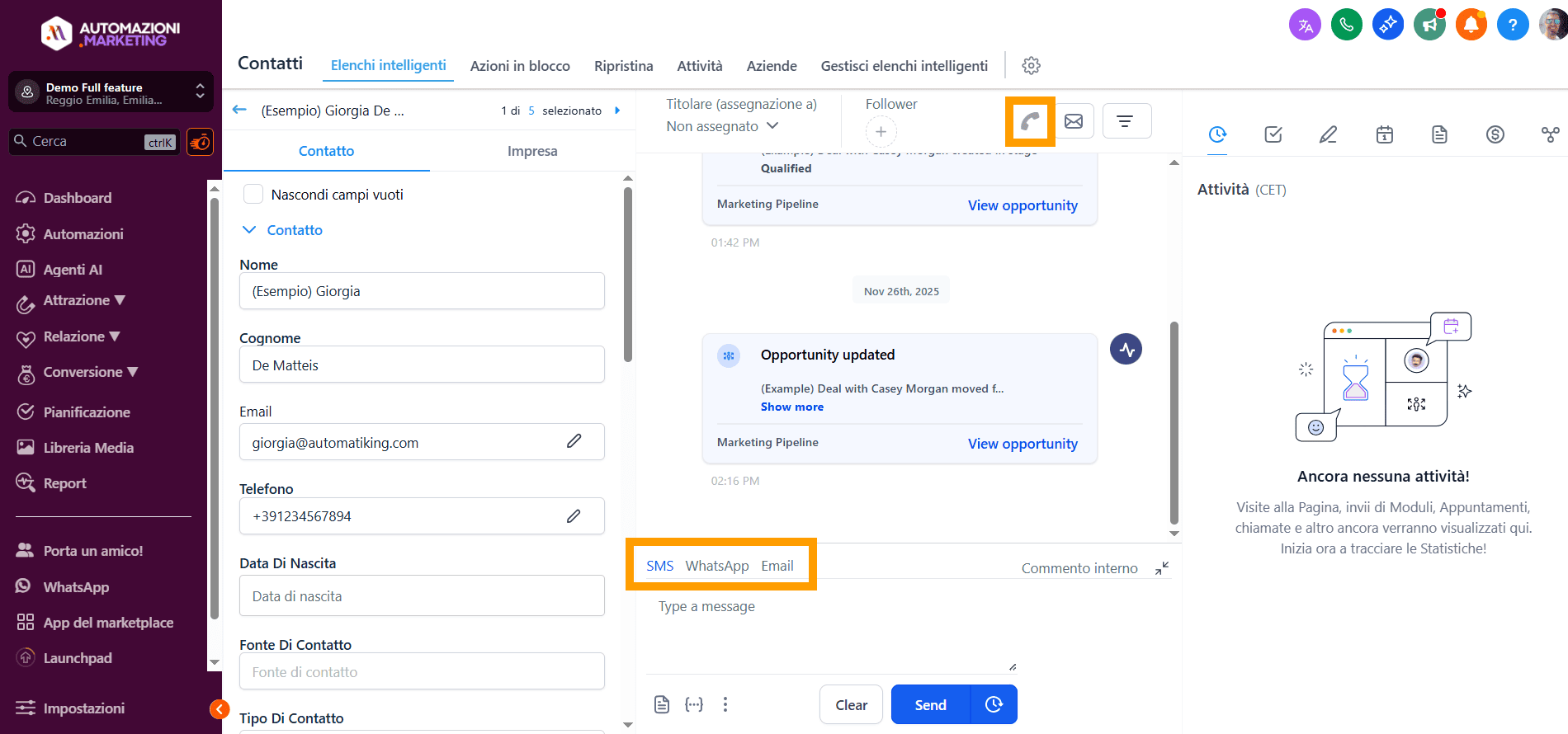Expand the Attrazione sidebar menu
This screenshot has width=1568, height=734.
(84, 301)
